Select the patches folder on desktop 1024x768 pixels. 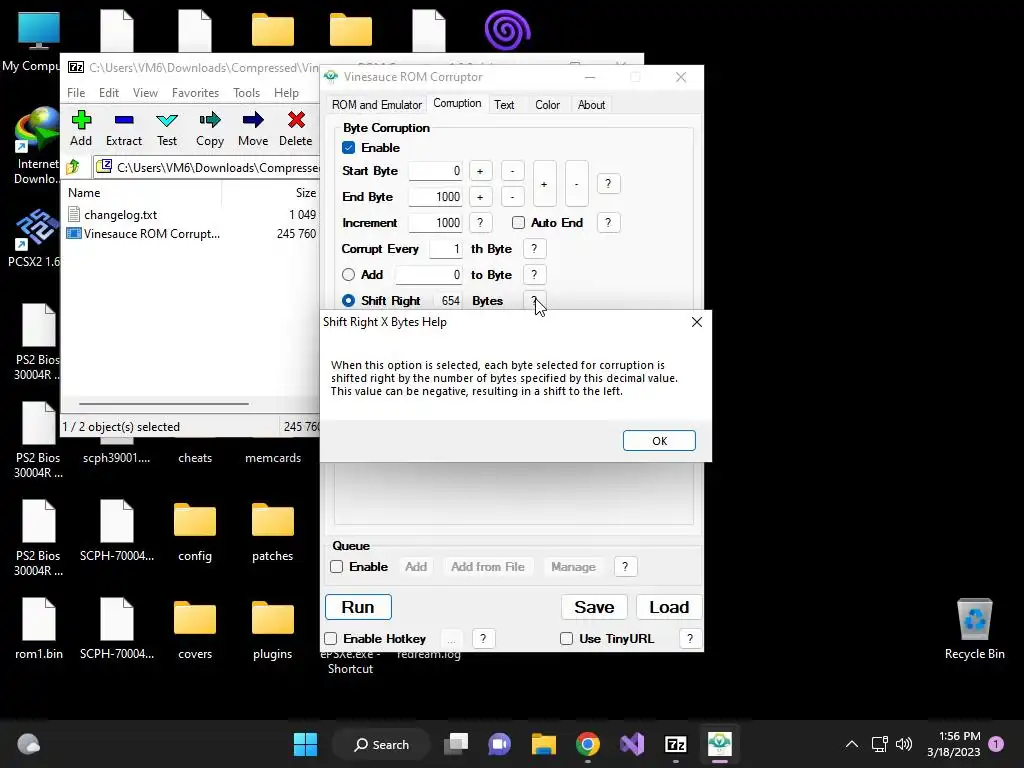(x=272, y=532)
